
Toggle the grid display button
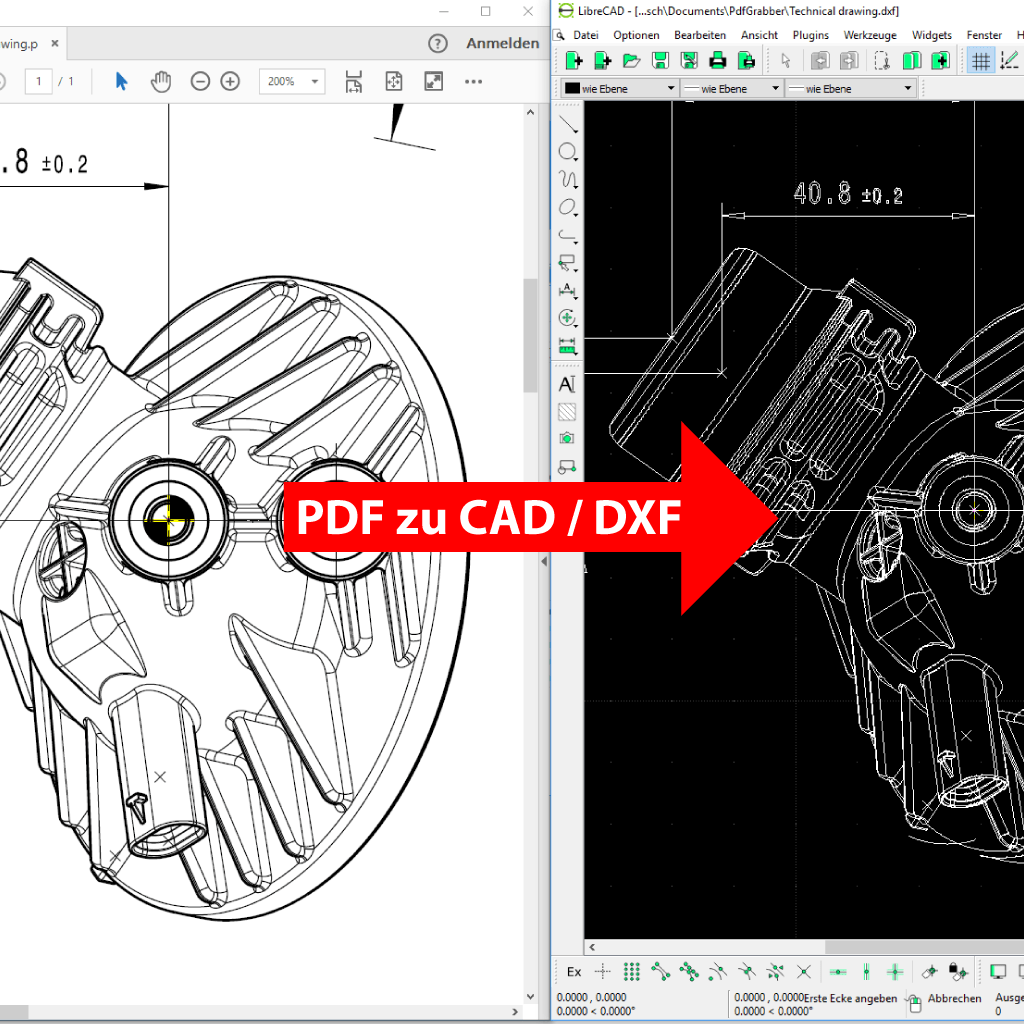[981, 61]
